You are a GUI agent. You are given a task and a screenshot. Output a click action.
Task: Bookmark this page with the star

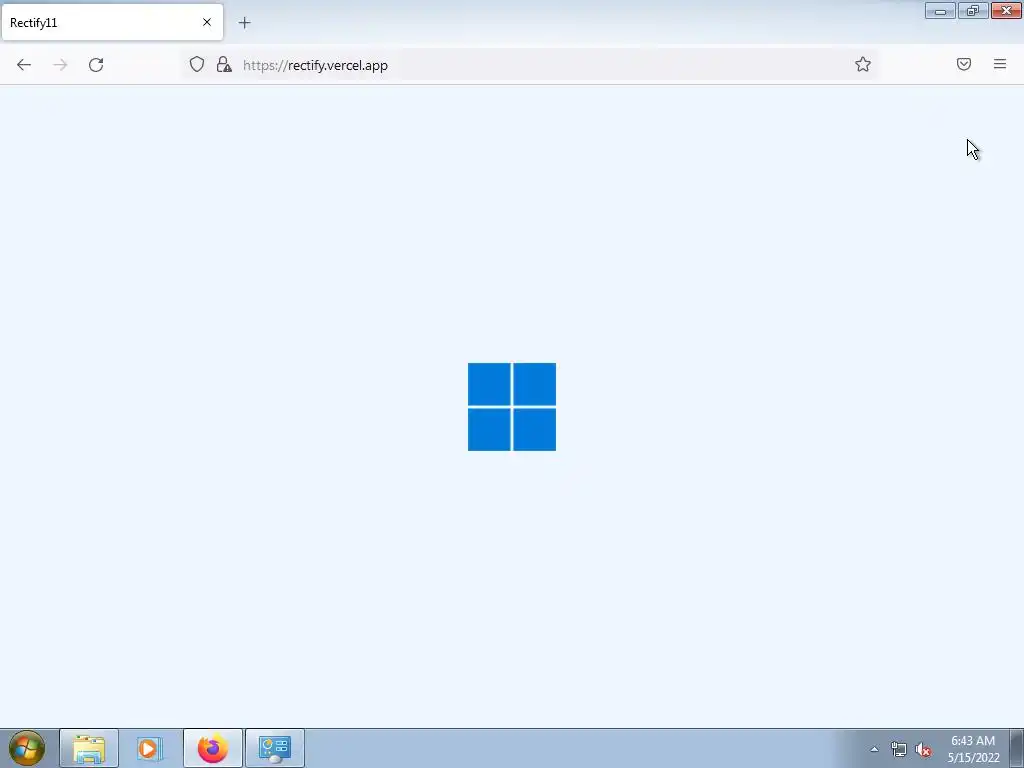(x=863, y=64)
